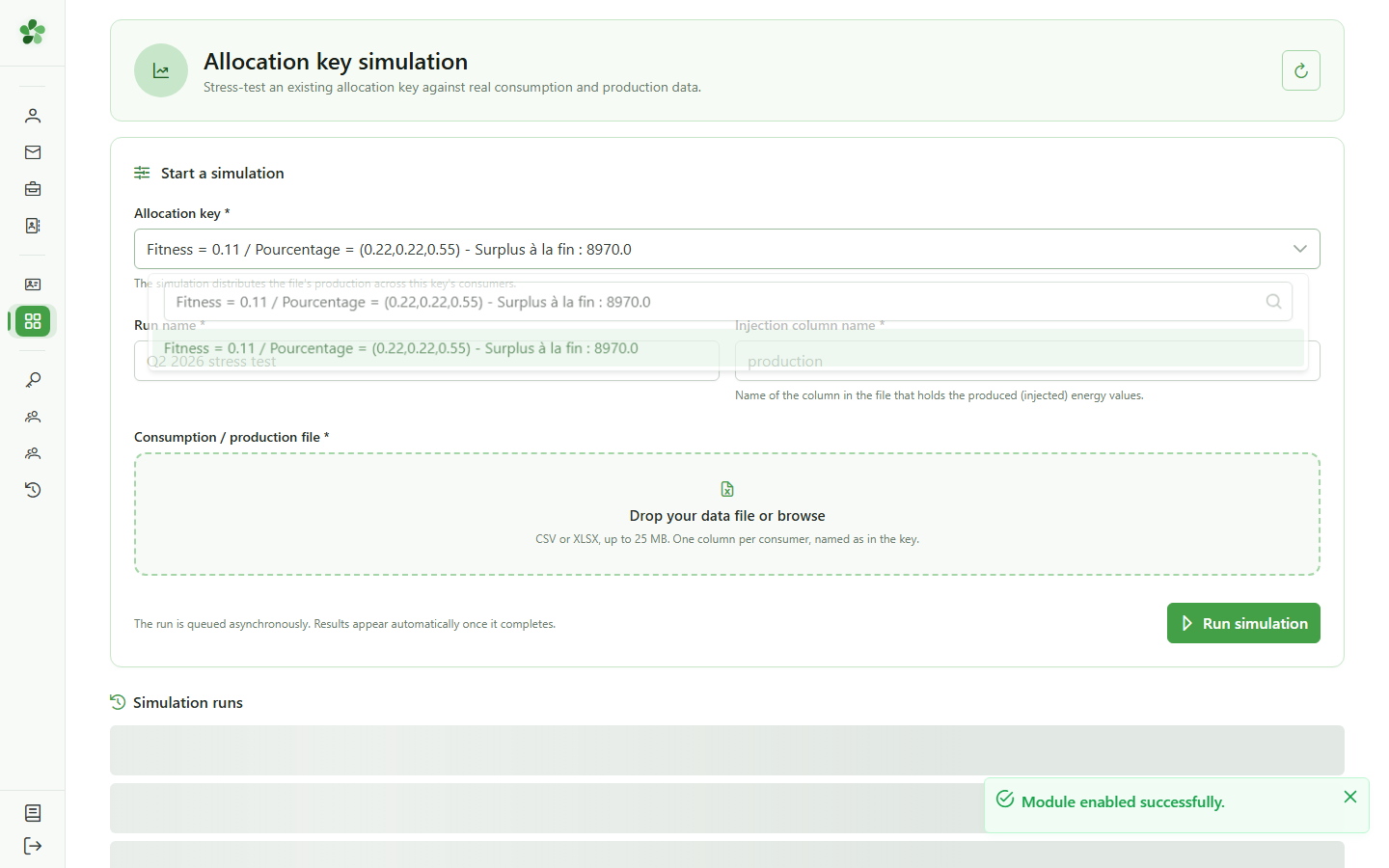The height and width of the screenshot is (868, 1389).
Task: Dismiss the Module enabled successfully toast
Action: 1350,797
